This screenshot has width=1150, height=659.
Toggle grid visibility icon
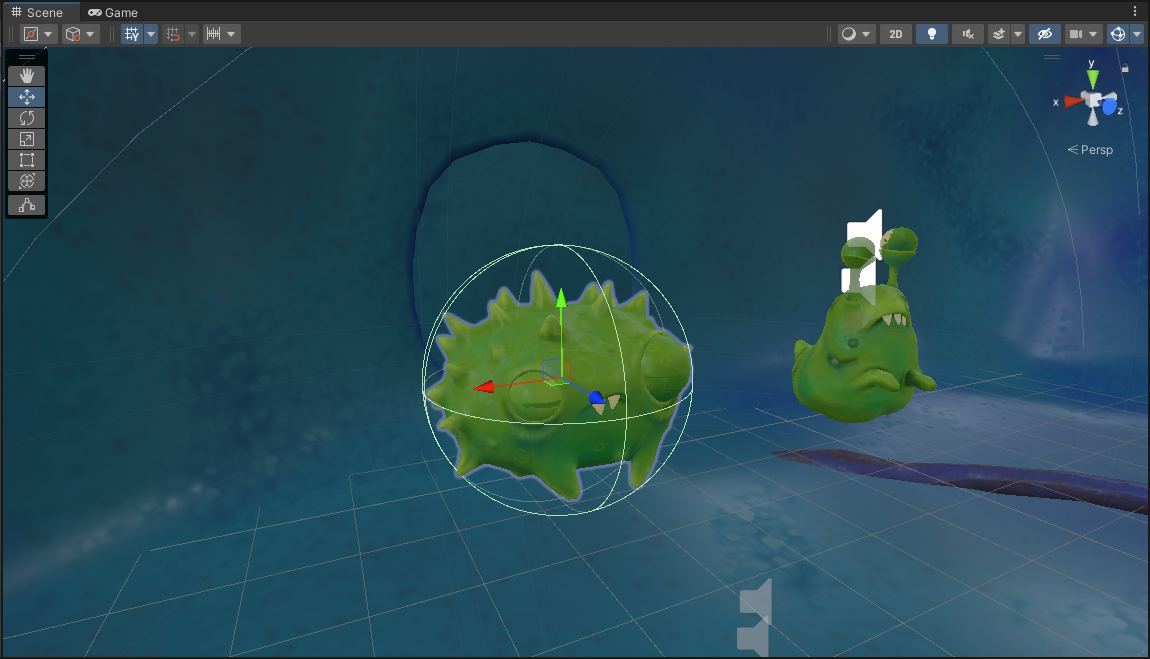(x=132, y=34)
